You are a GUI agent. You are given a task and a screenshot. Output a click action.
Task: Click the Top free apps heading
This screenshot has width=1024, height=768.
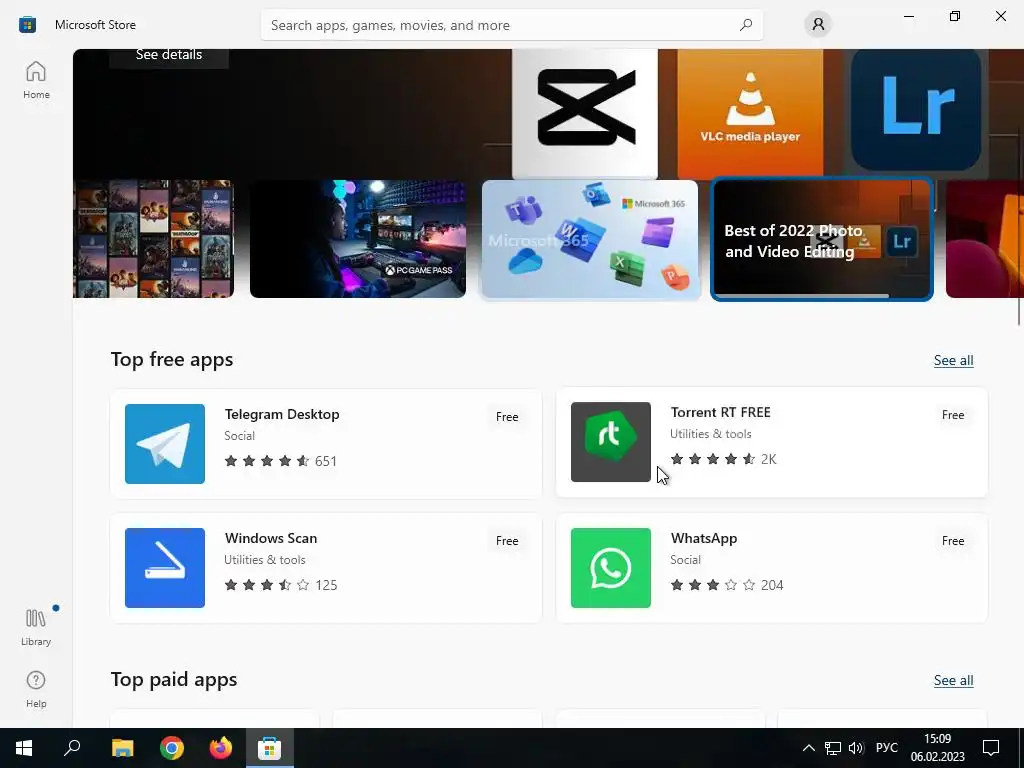[172, 359]
